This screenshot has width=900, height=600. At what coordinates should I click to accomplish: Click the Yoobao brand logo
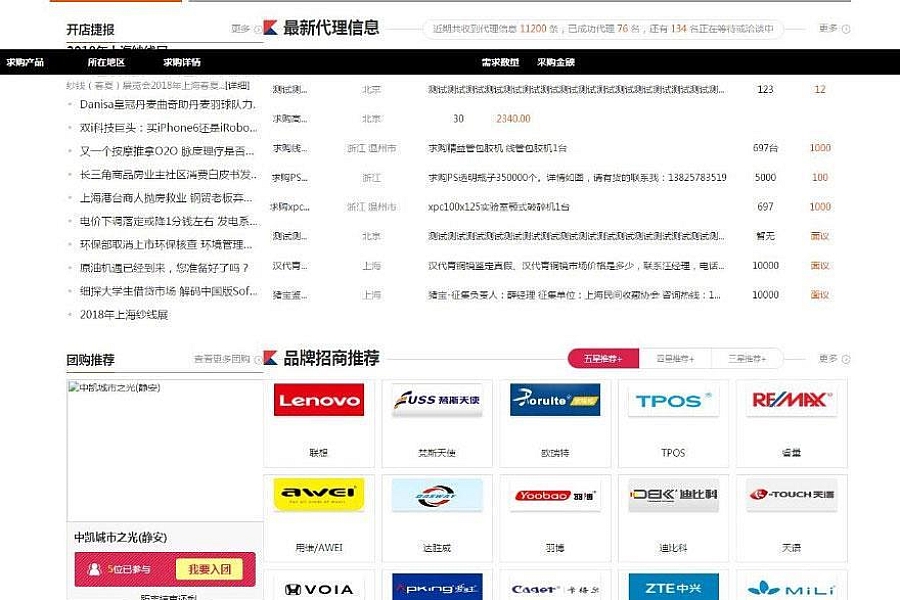[555, 494]
